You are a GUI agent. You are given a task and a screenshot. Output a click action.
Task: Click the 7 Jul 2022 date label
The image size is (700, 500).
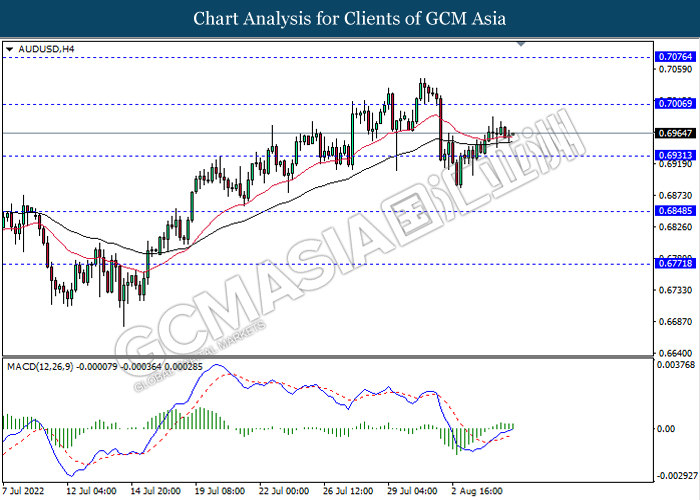click(23, 491)
